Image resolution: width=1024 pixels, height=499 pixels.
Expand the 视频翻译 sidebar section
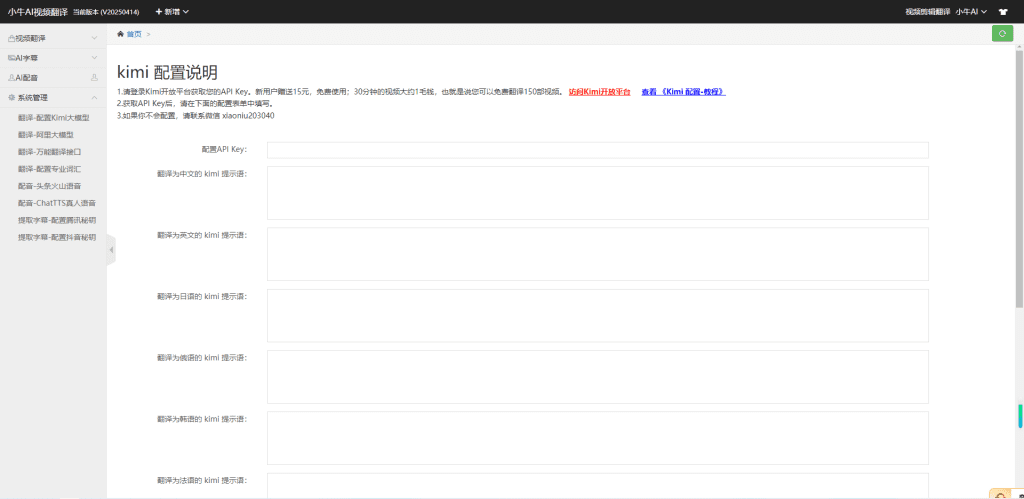(52, 38)
